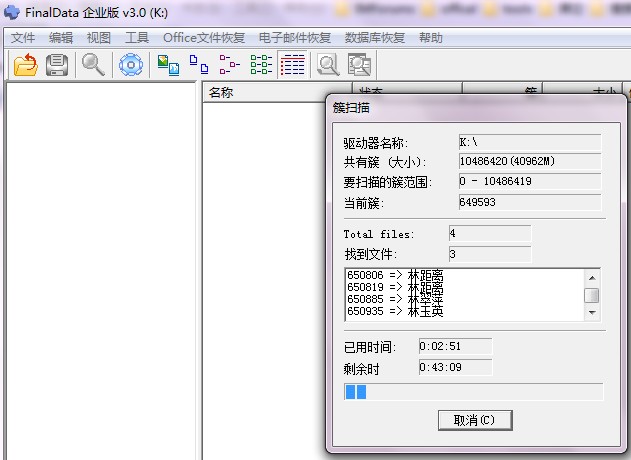Click the Total files label

379,234
